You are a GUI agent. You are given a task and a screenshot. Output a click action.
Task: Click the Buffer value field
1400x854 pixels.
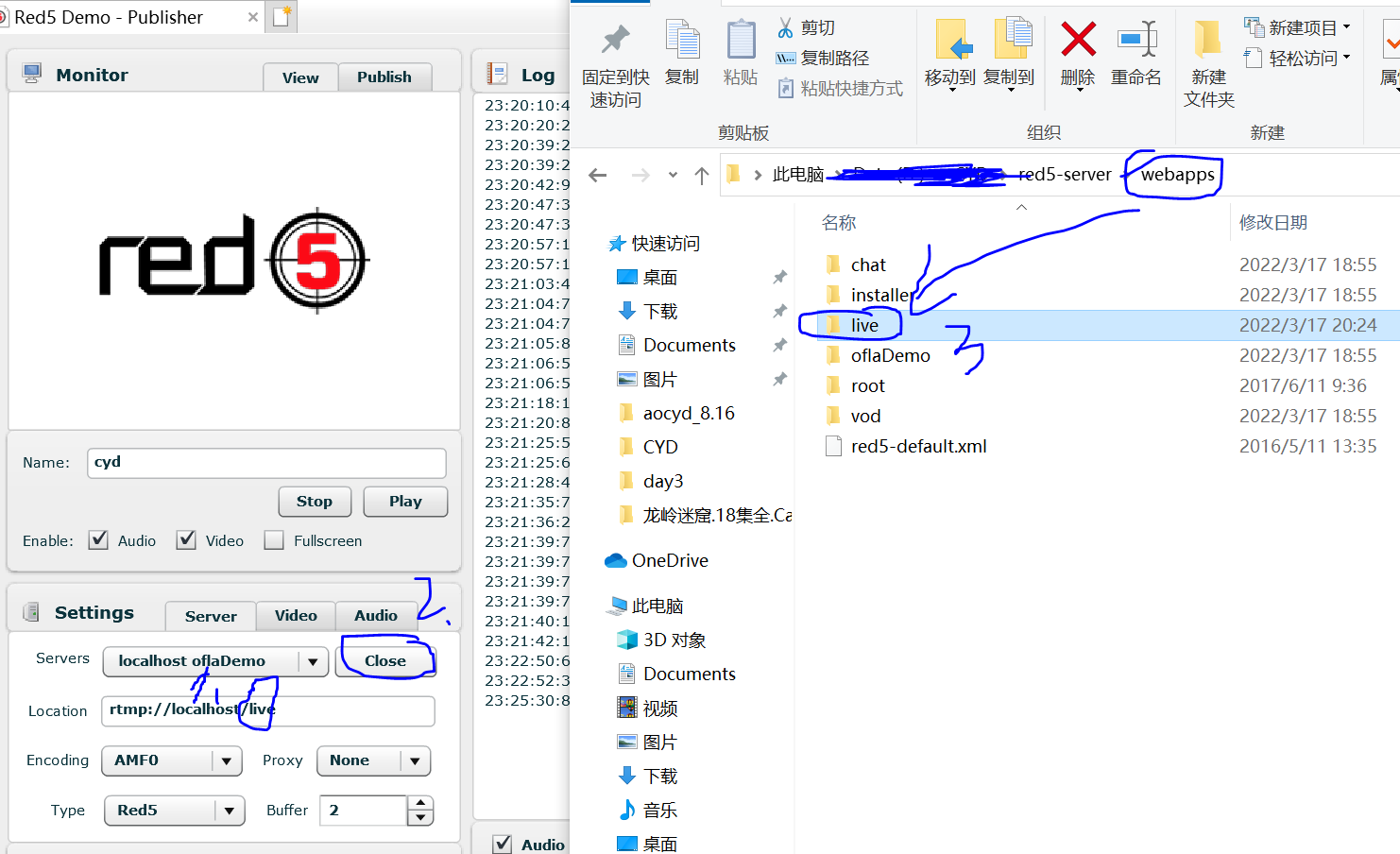[364, 811]
